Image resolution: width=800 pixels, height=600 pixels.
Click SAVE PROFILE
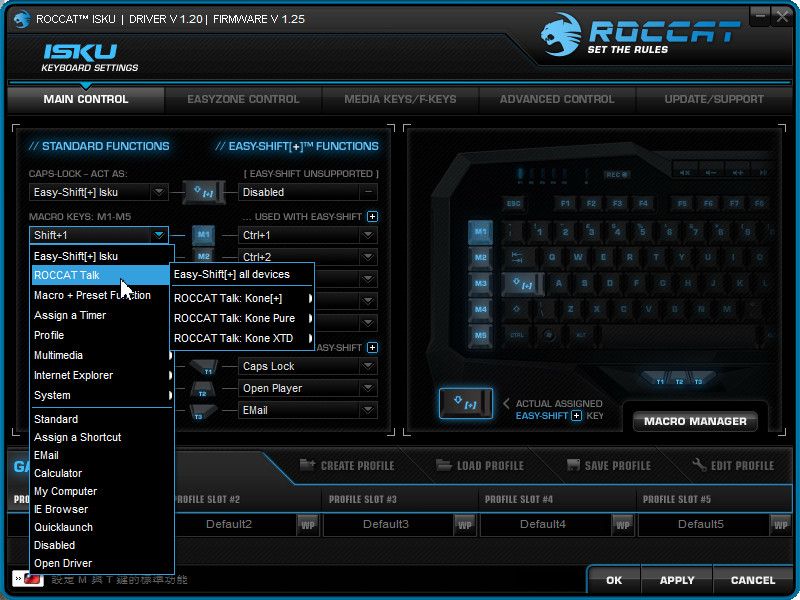(x=609, y=465)
